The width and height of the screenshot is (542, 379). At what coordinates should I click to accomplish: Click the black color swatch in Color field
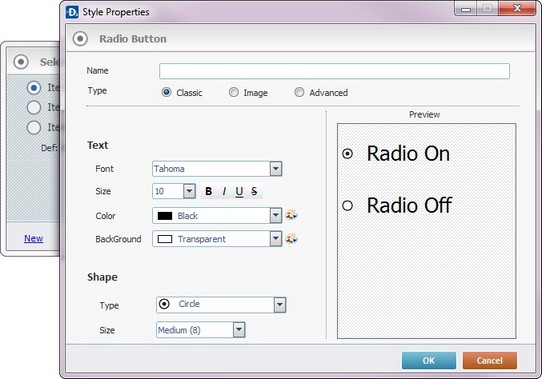pyautogui.click(x=165, y=216)
